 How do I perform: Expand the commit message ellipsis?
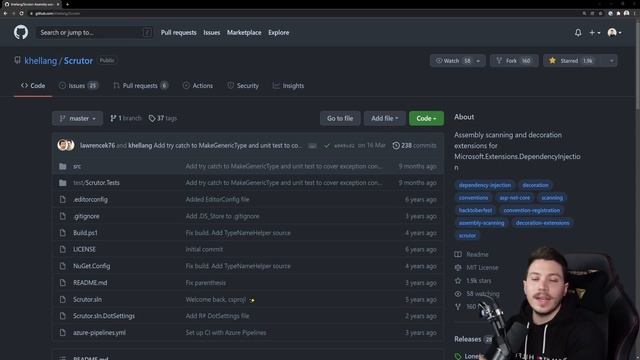click(312, 146)
